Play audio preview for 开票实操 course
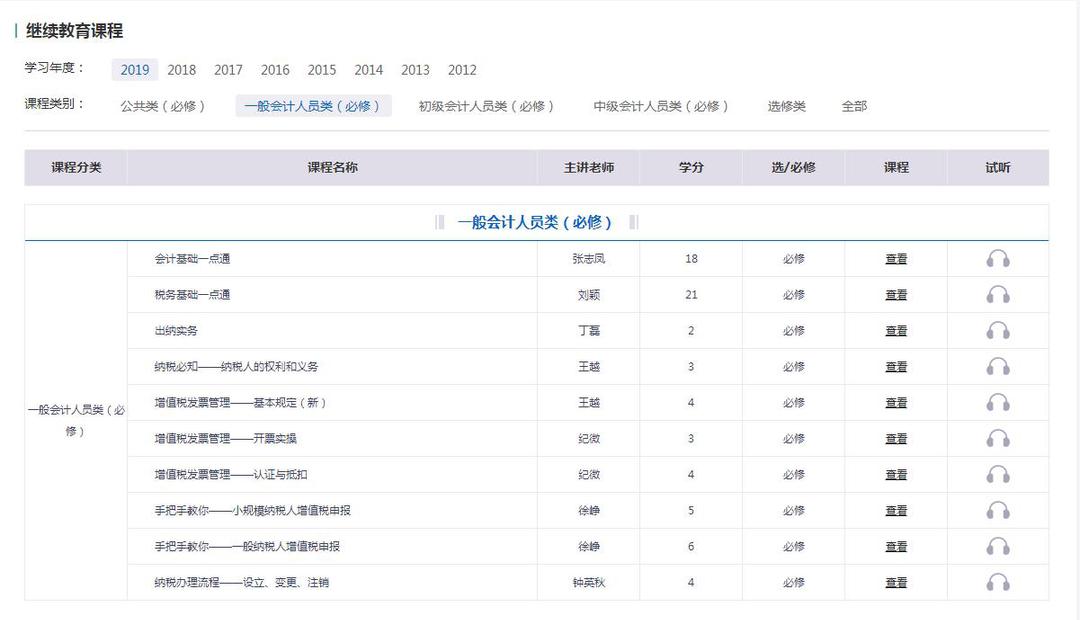1080x620 pixels. tap(998, 439)
